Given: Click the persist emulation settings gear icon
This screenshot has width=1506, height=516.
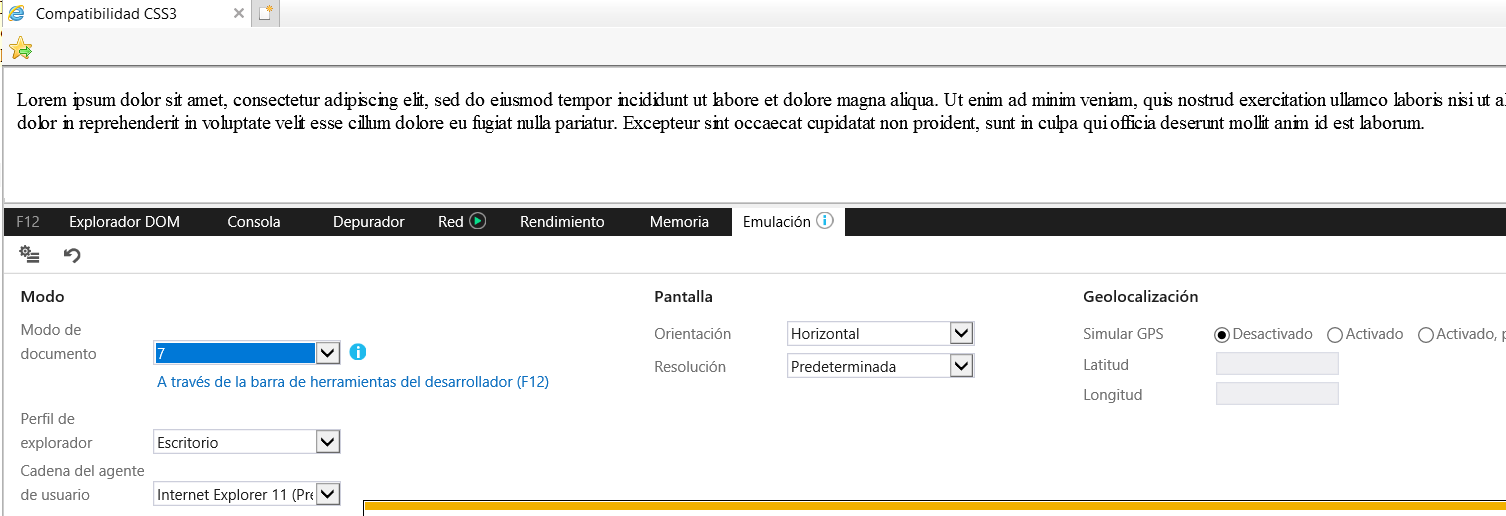Looking at the screenshot, I should click(30, 255).
